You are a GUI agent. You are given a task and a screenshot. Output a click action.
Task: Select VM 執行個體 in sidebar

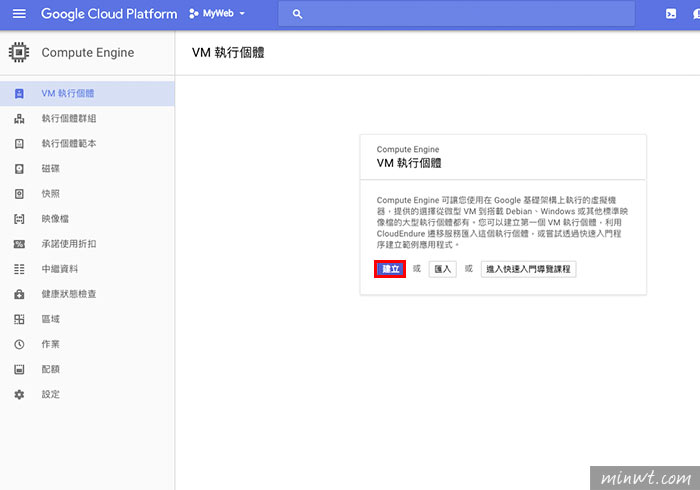pyautogui.click(x=87, y=93)
